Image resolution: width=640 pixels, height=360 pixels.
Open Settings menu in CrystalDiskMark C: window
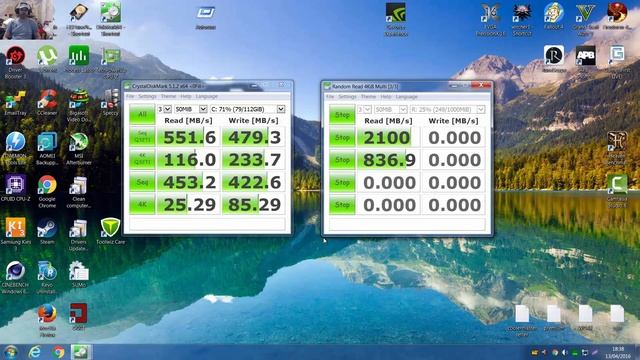tap(147, 96)
